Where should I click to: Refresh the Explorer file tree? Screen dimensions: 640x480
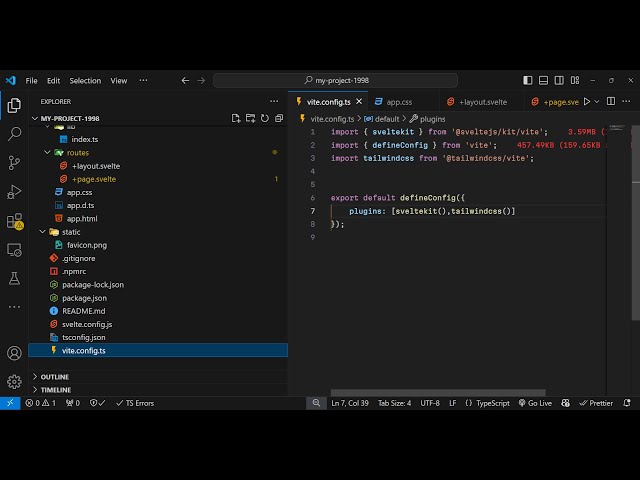265,118
